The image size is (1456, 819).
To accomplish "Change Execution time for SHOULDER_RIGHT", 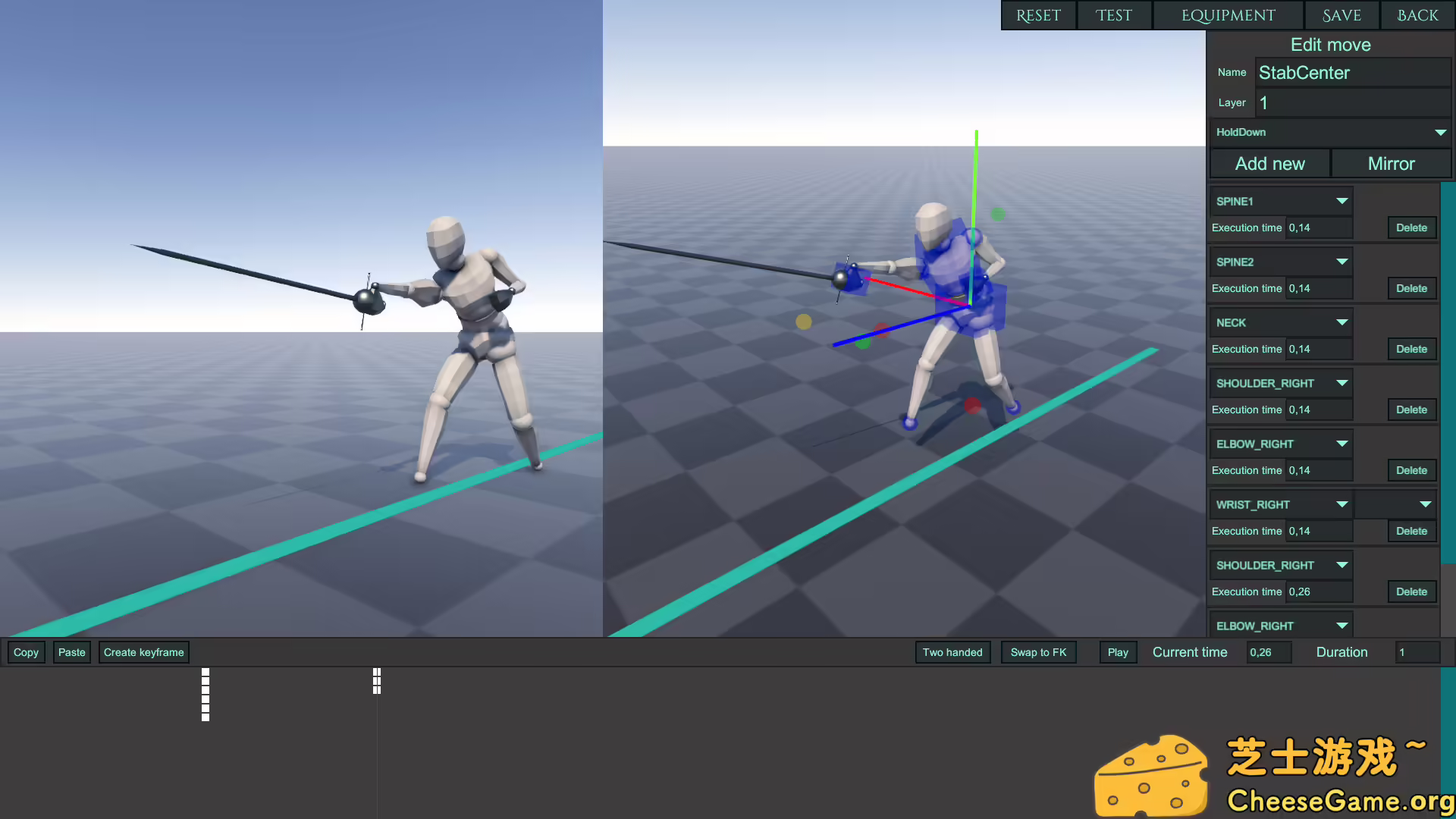I will coord(1318,409).
